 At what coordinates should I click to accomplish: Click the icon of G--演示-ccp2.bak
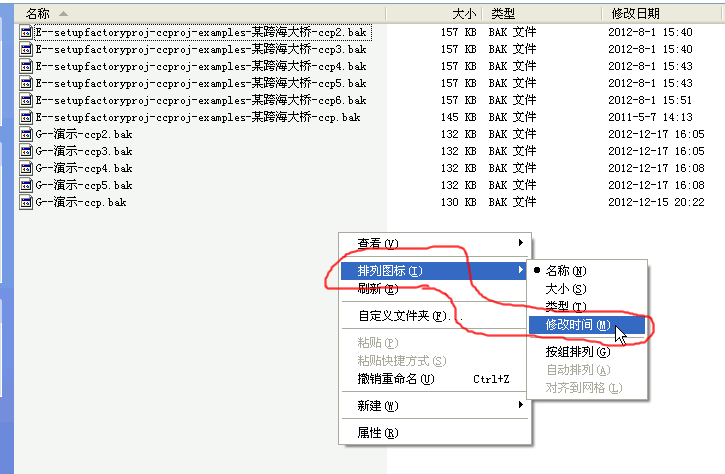click(26, 134)
